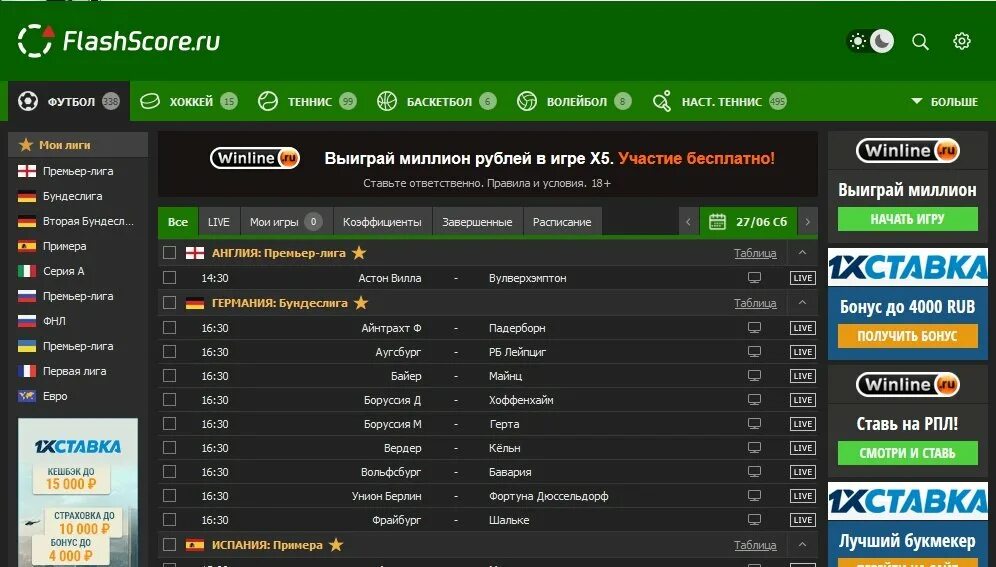Collapse the ГЕРМАНИЯ: Бундеслига section
This screenshot has height=567, width=996.
click(x=802, y=303)
